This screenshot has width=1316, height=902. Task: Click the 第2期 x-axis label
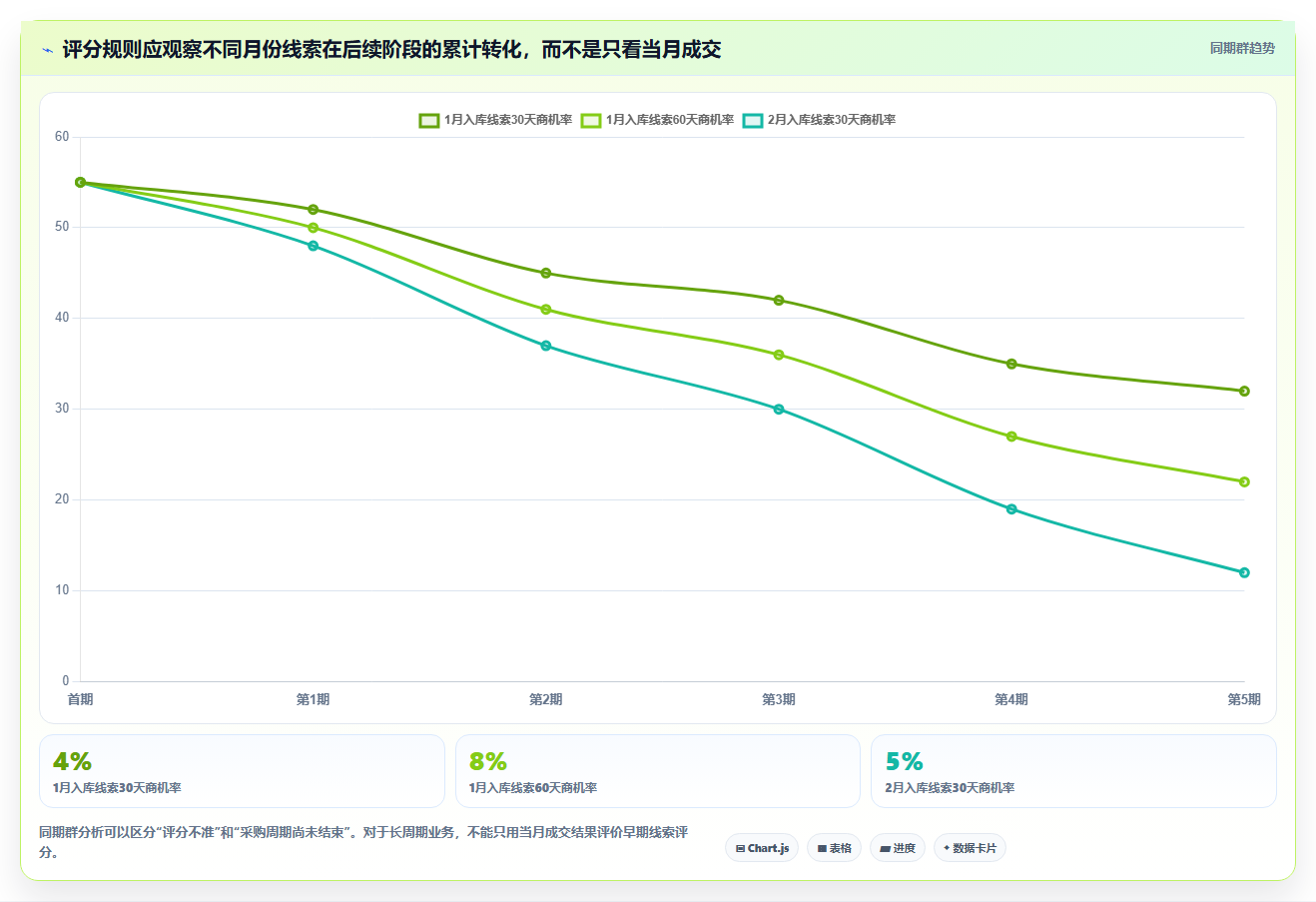click(x=545, y=699)
